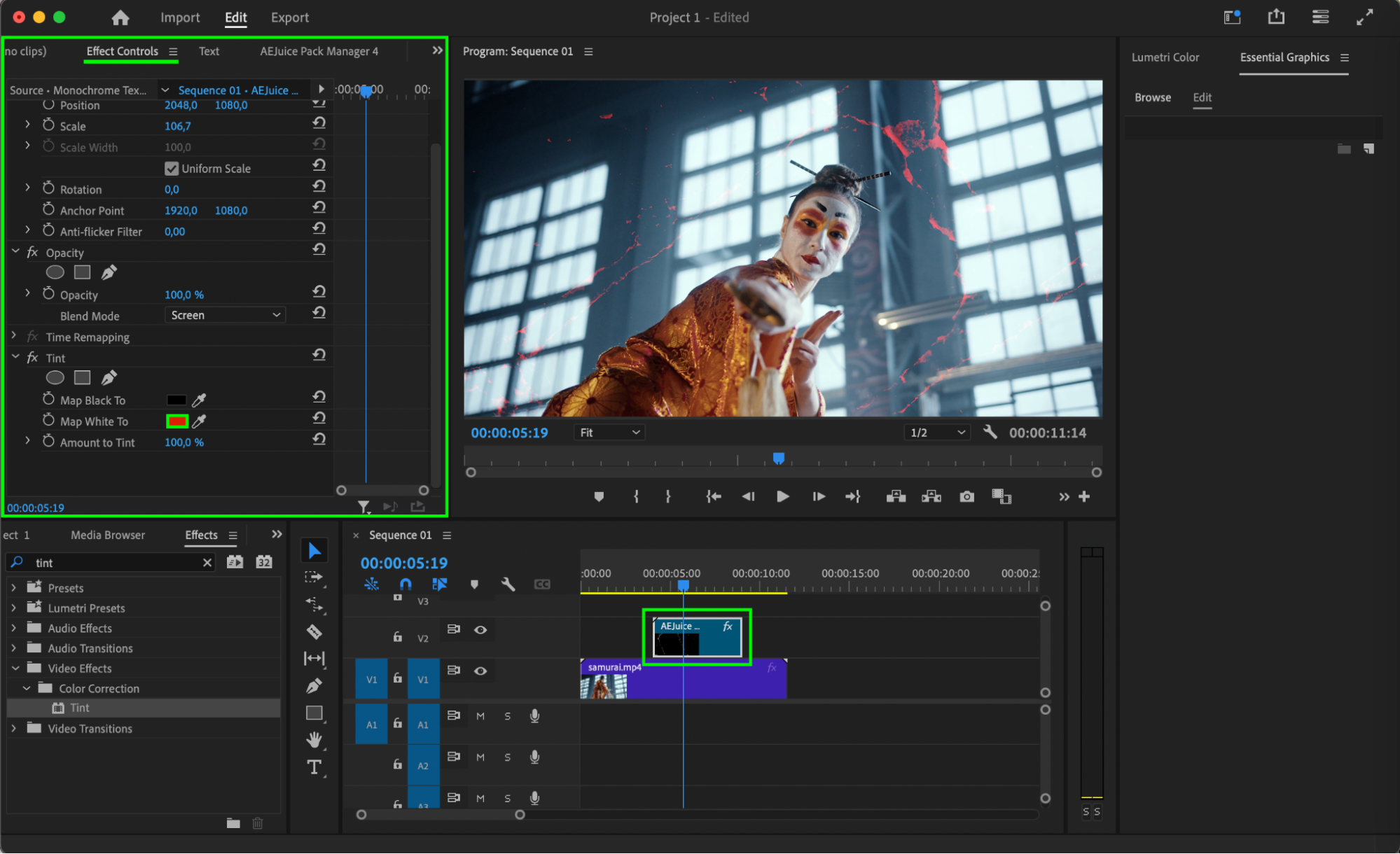Image resolution: width=1400 pixels, height=854 pixels.
Task: Open the Lumetri Color panel tab
Action: pos(1165,57)
